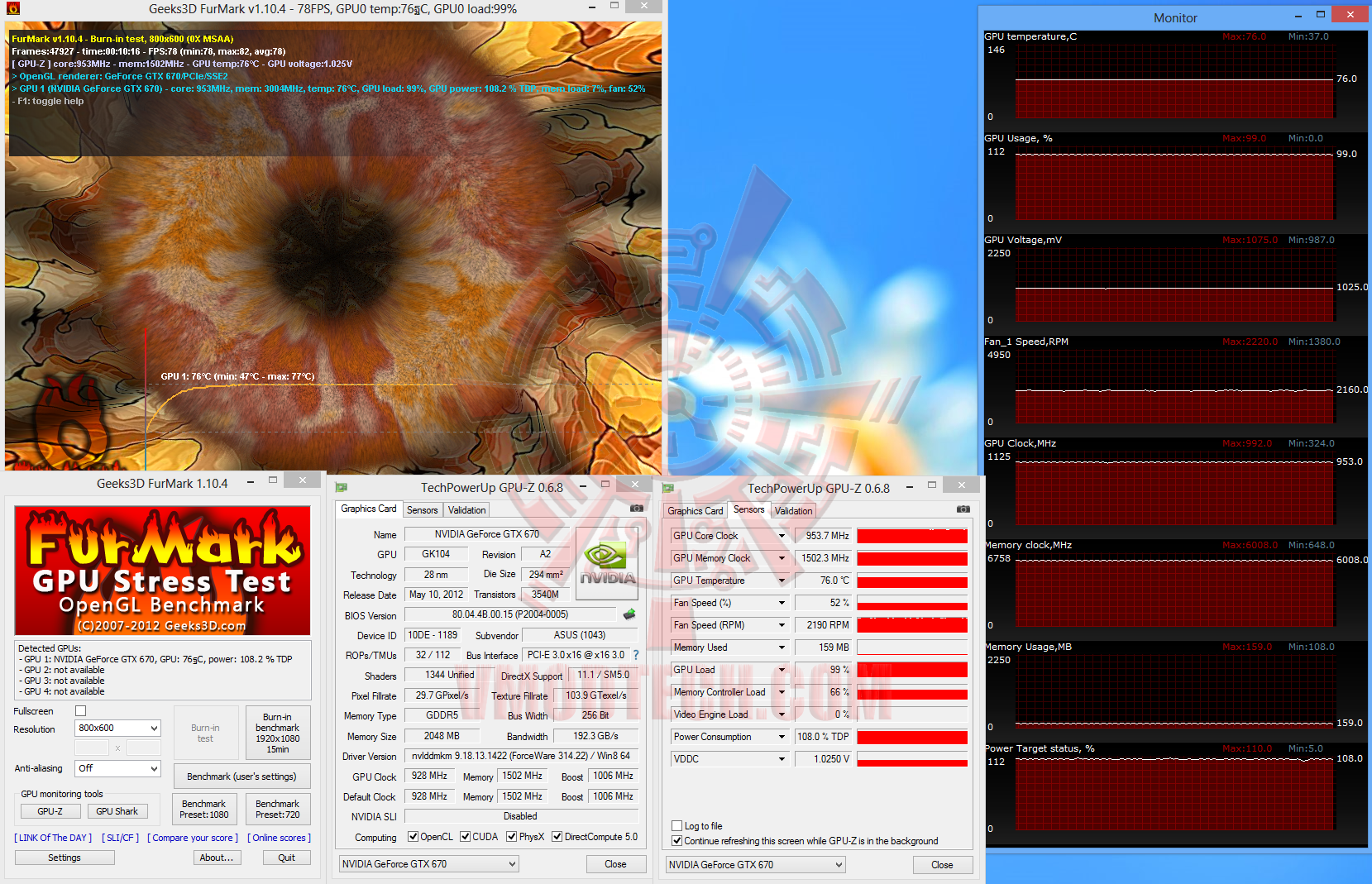The image size is (1372, 884).
Task: Select Sensors tab in the right GPU-Z window
Action: (x=749, y=510)
